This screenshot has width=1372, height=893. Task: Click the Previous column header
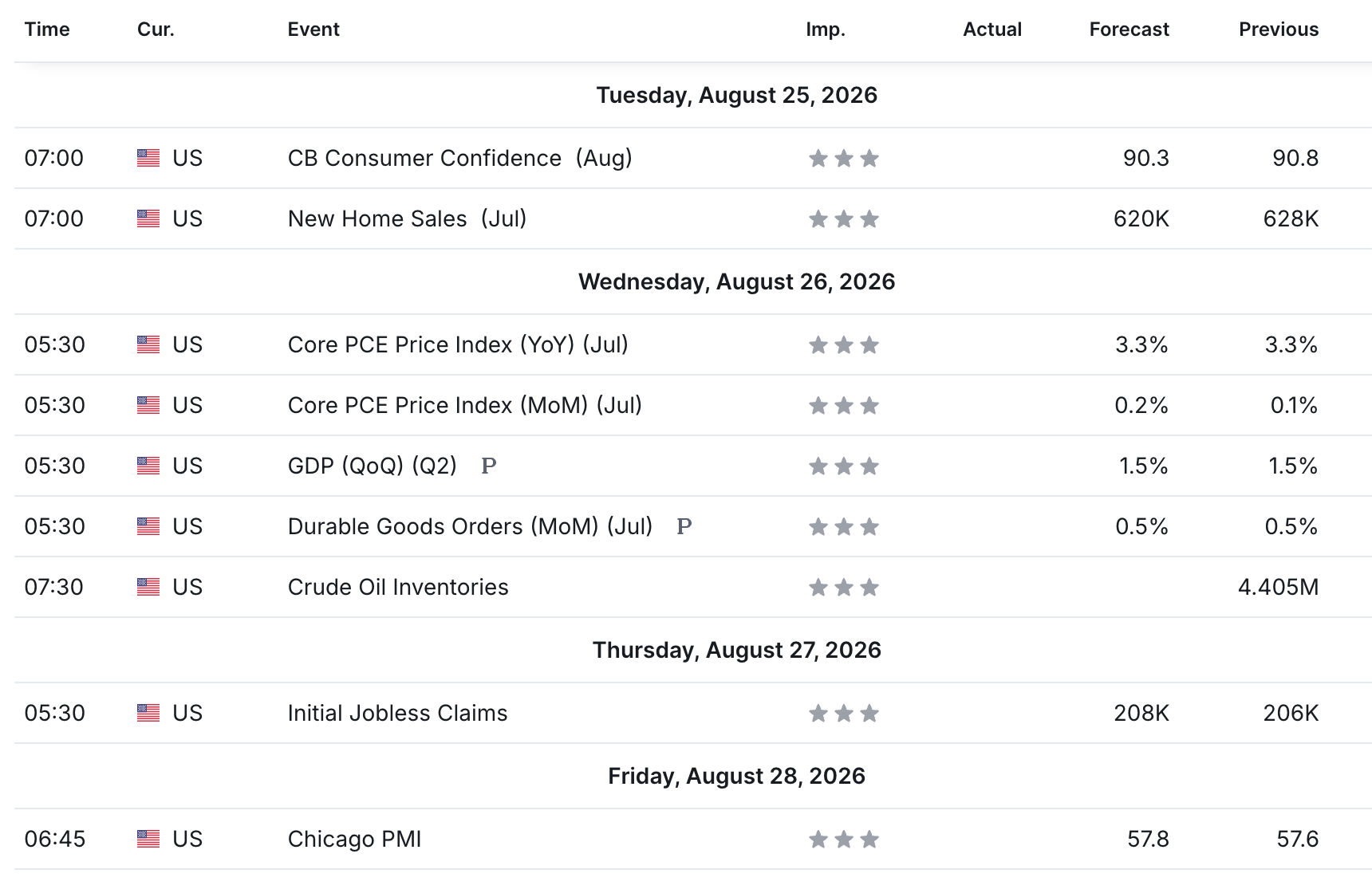(1279, 30)
